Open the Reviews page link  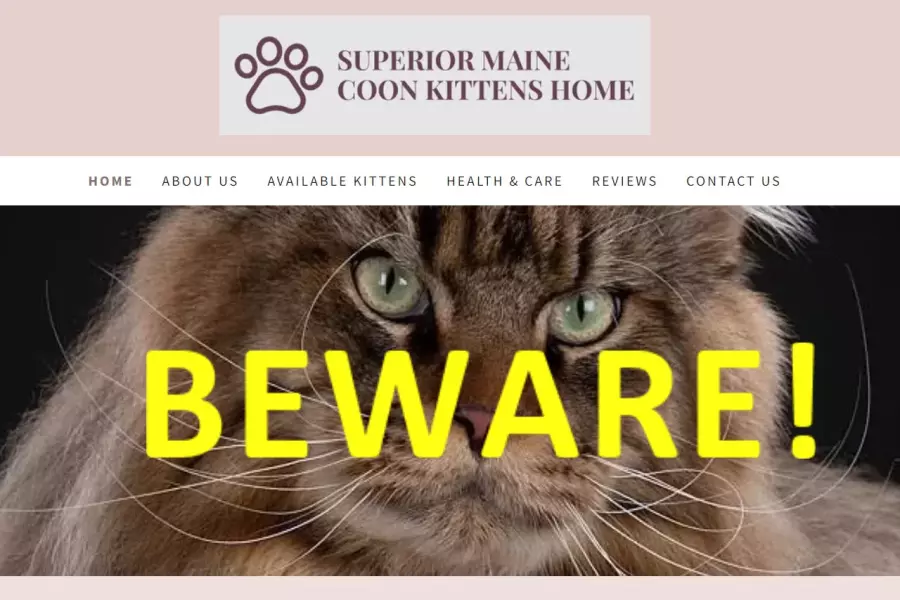(624, 181)
